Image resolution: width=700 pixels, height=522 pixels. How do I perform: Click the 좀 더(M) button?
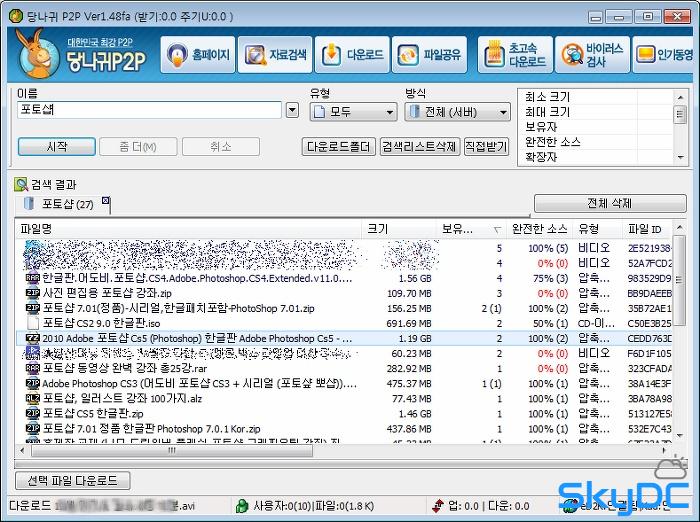click(138, 146)
